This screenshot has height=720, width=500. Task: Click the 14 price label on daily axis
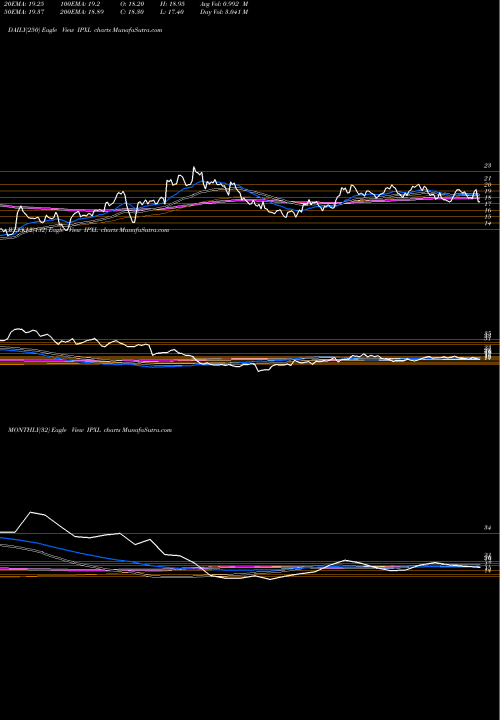coord(488,223)
